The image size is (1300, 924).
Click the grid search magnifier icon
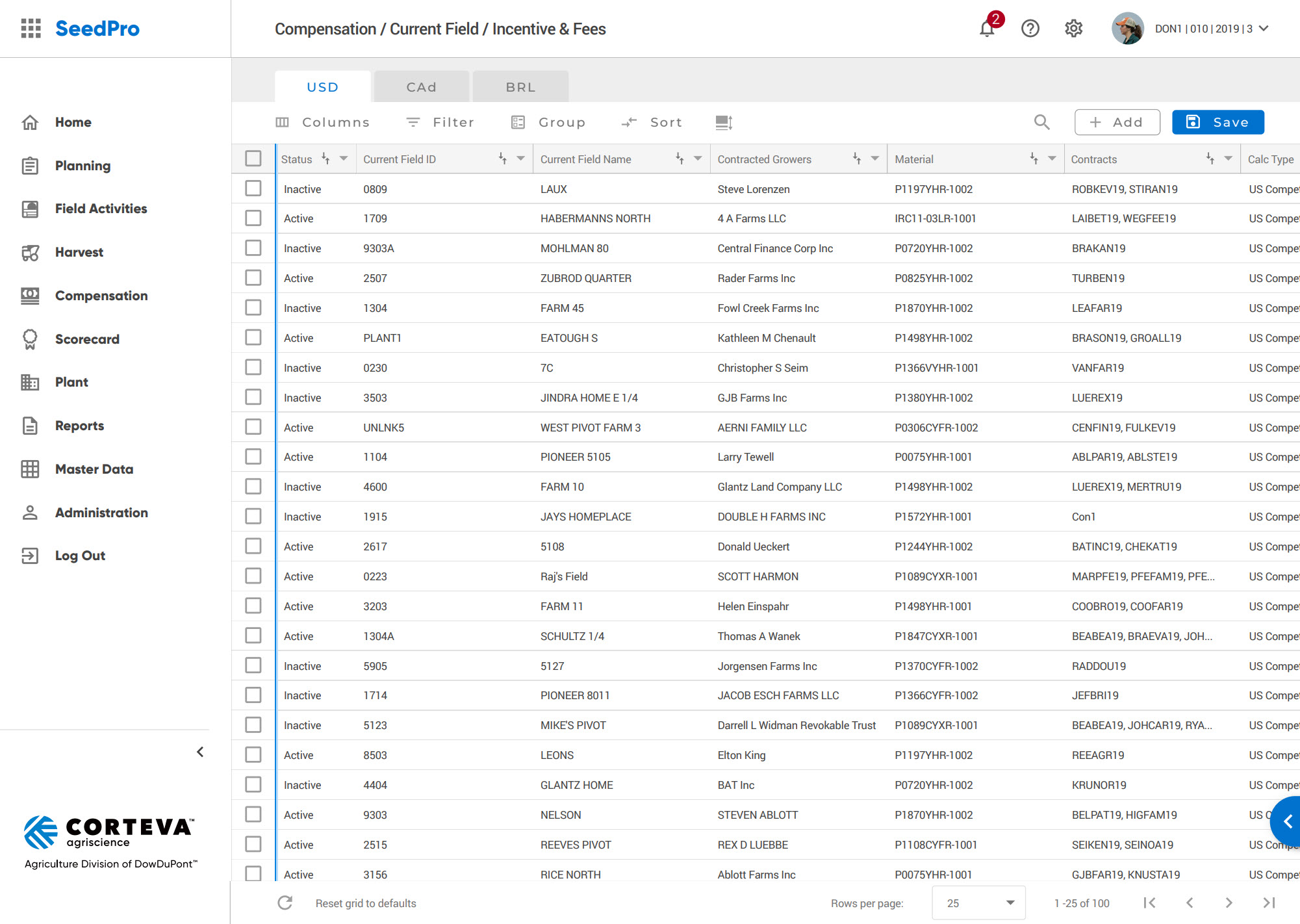tap(1041, 122)
